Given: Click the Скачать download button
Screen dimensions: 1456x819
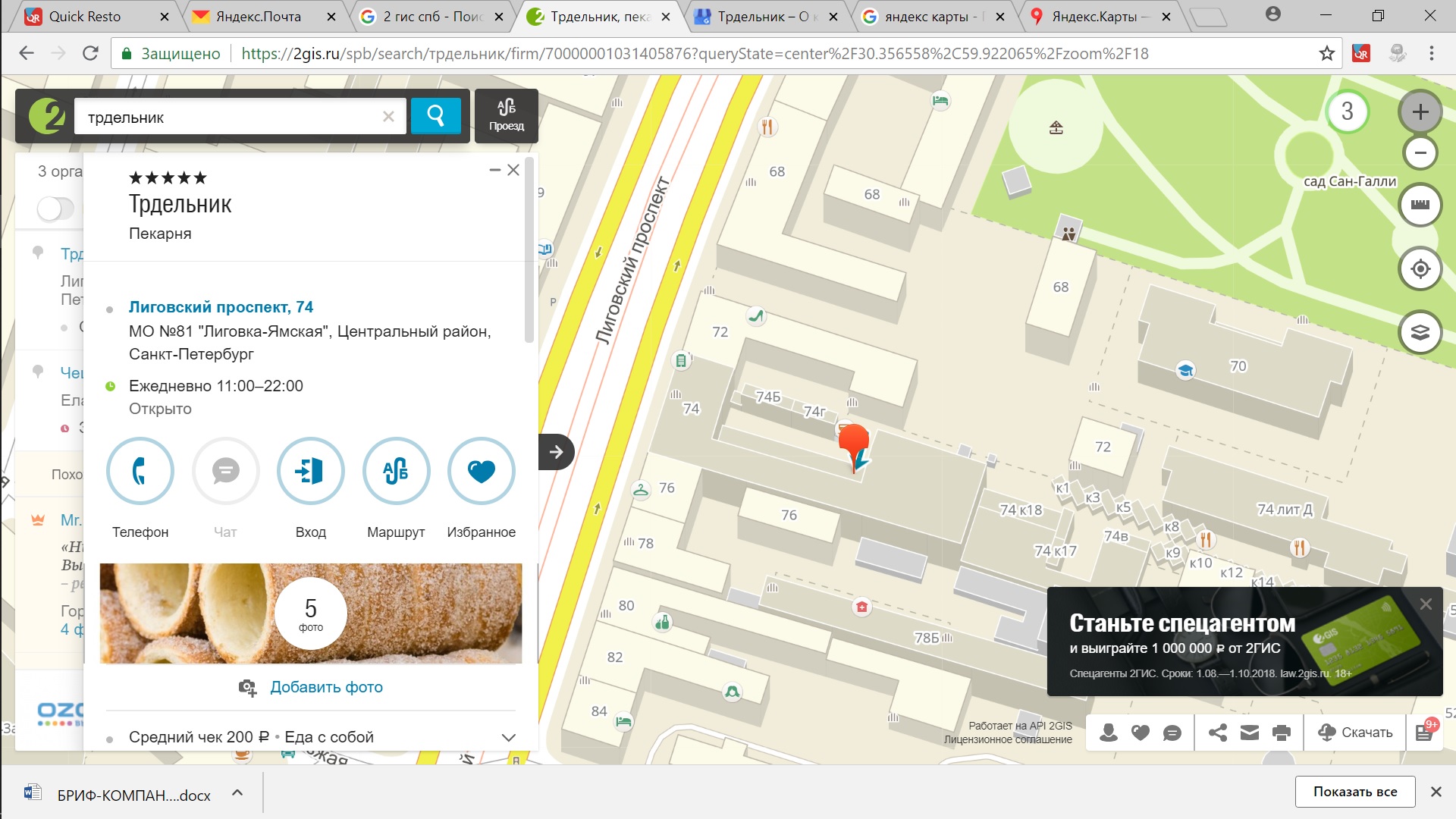Looking at the screenshot, I should pyautogui.click(x=1355, y=733).
